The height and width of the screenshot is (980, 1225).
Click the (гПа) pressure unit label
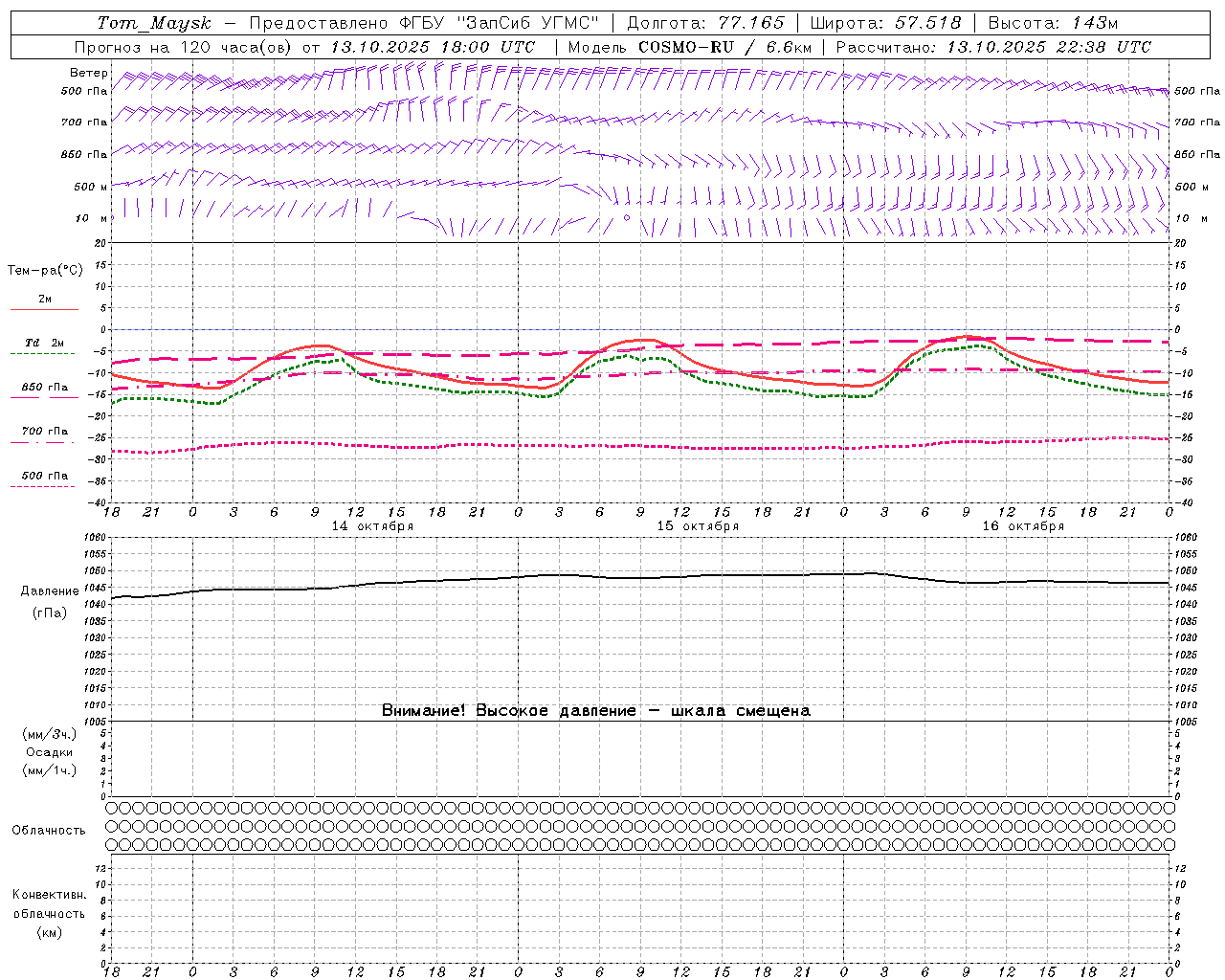click(50, 613)
